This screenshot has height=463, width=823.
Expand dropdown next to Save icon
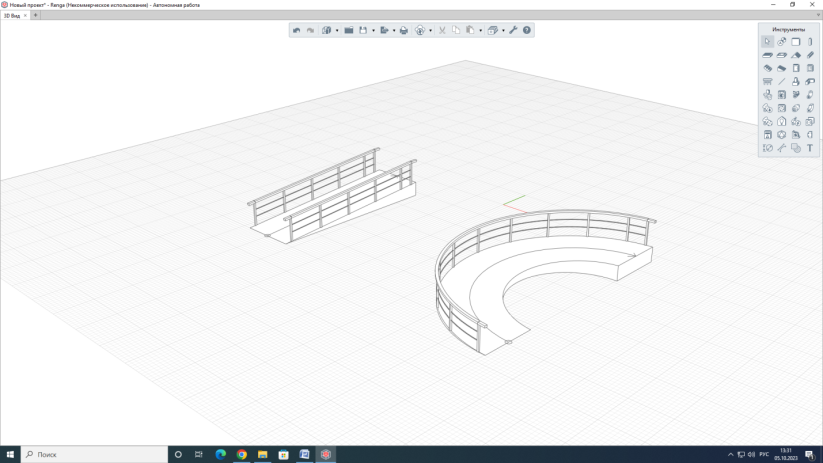pos(373,30)
